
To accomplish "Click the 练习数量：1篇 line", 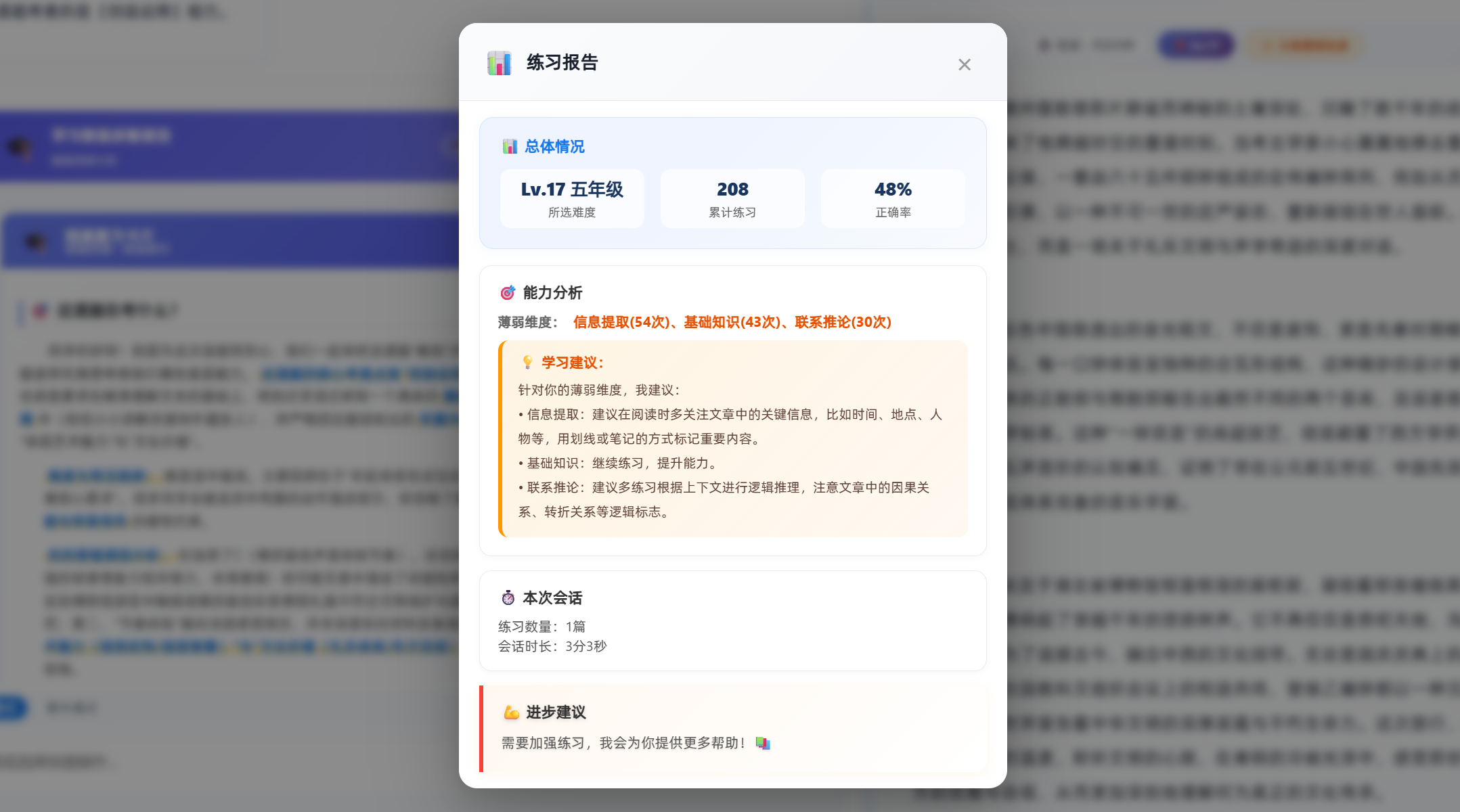I will tap(542, 627).
